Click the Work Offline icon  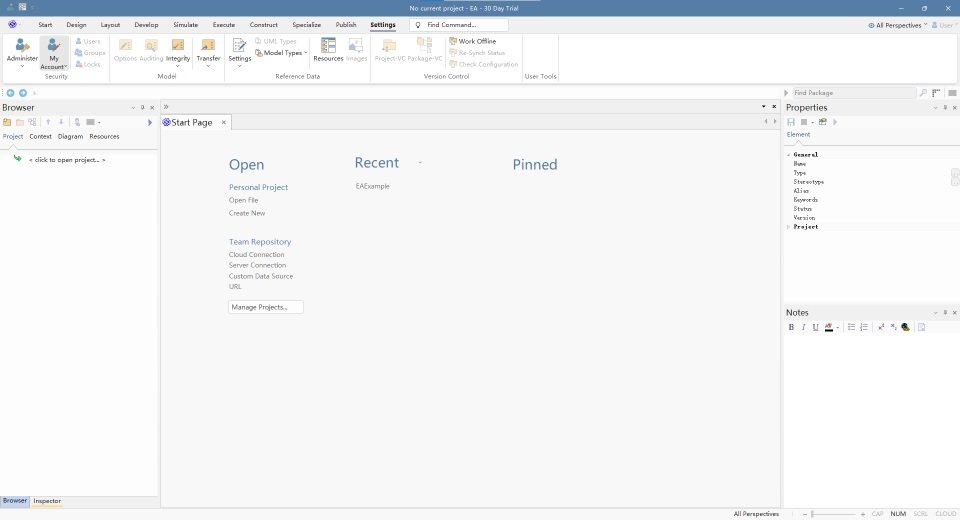[x=453, y=41]
